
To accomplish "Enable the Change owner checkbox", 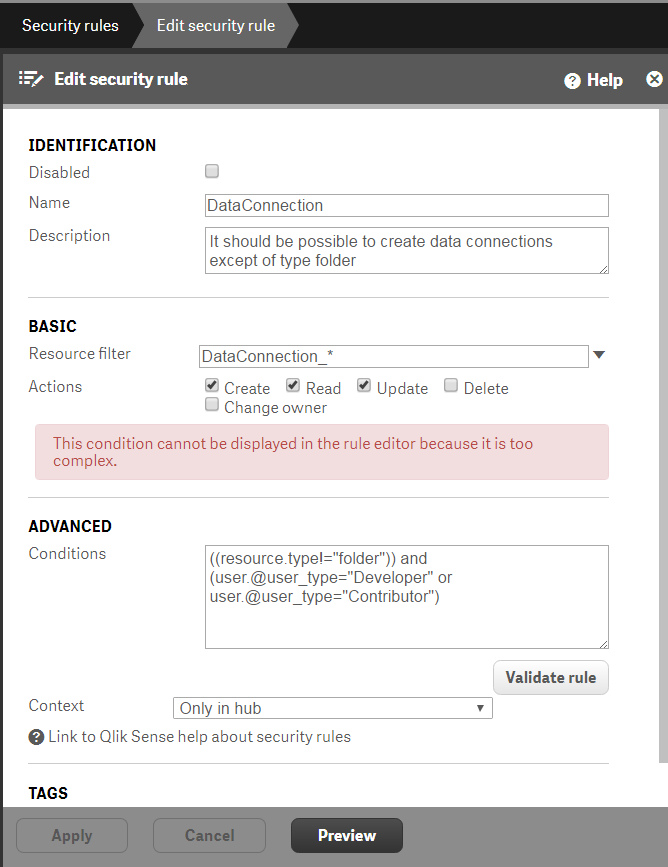I will (212, 405).
